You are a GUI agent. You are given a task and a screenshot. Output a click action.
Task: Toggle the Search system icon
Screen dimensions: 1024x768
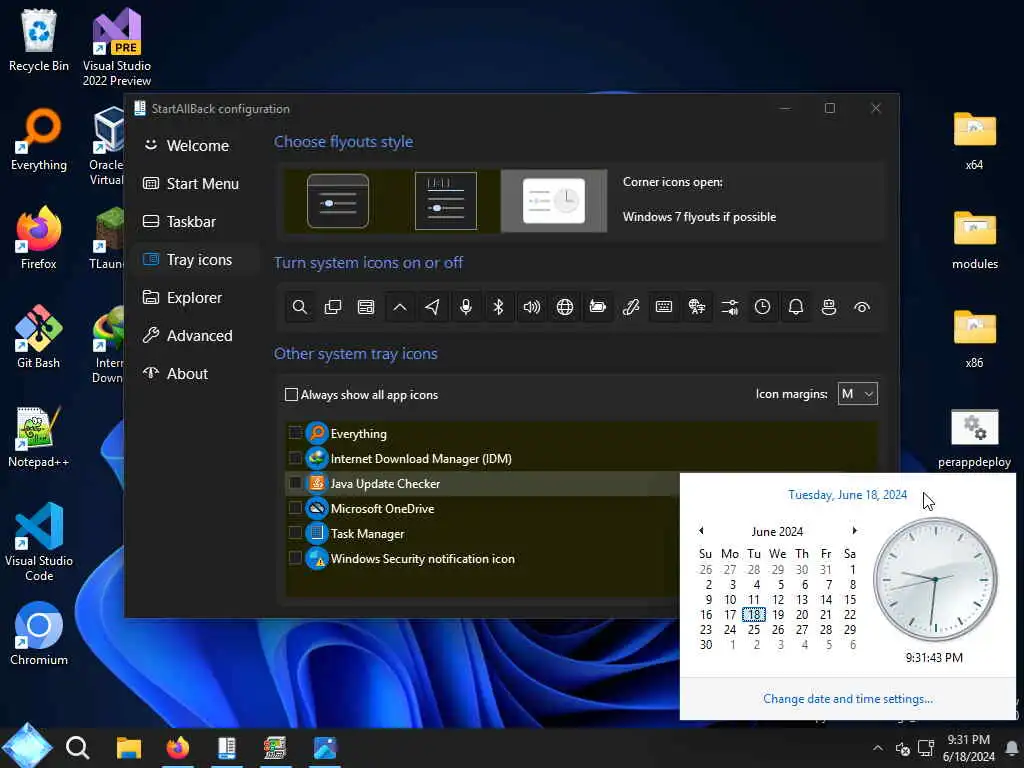[x=300, y=307]
